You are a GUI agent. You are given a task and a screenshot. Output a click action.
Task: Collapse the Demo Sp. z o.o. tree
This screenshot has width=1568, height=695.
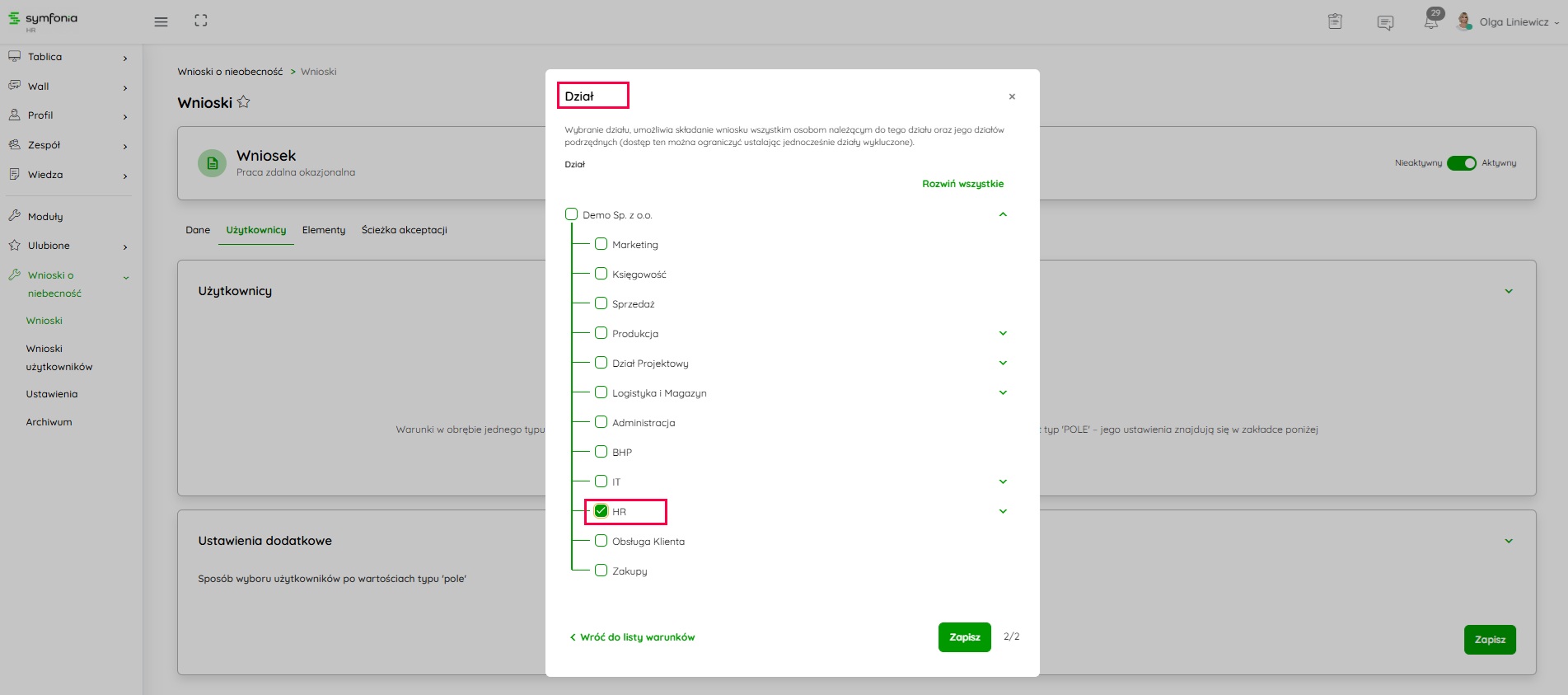pos(1003,214)
